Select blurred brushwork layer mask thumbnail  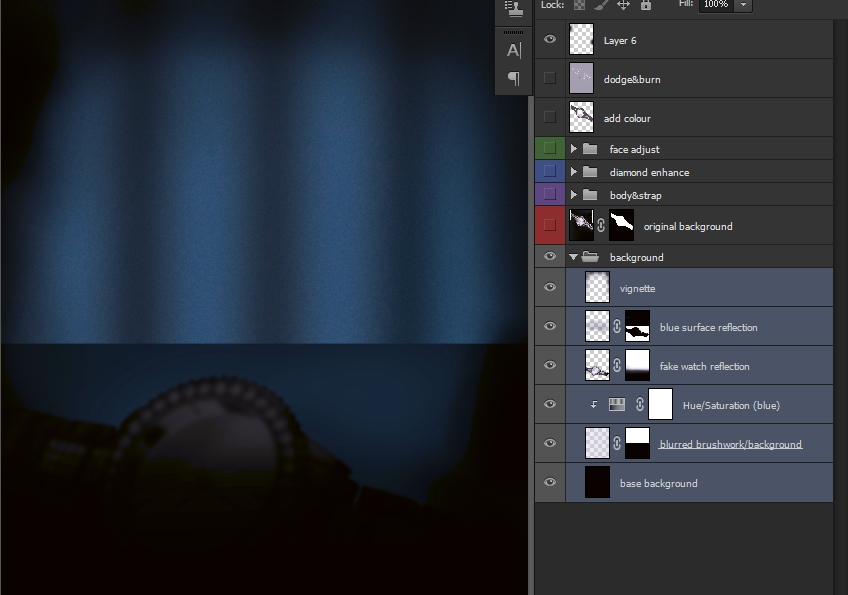(638, 443)
